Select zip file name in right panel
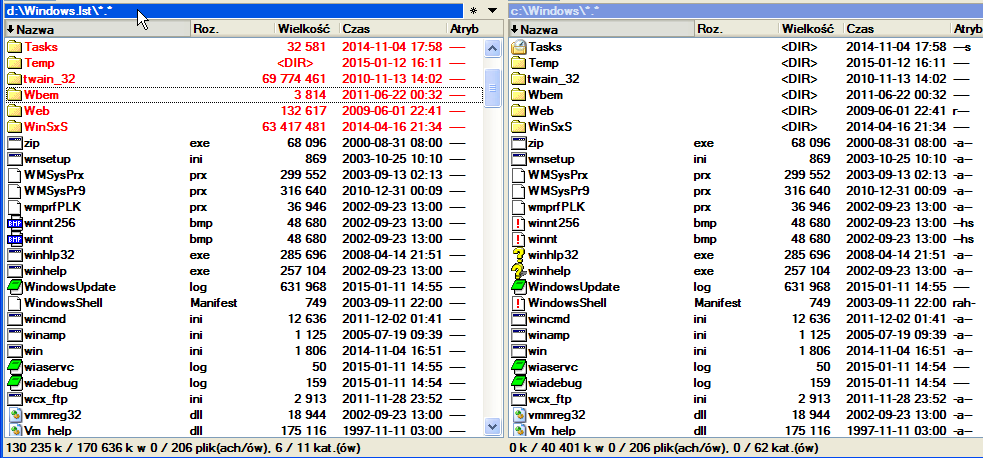 pos(535,143)
